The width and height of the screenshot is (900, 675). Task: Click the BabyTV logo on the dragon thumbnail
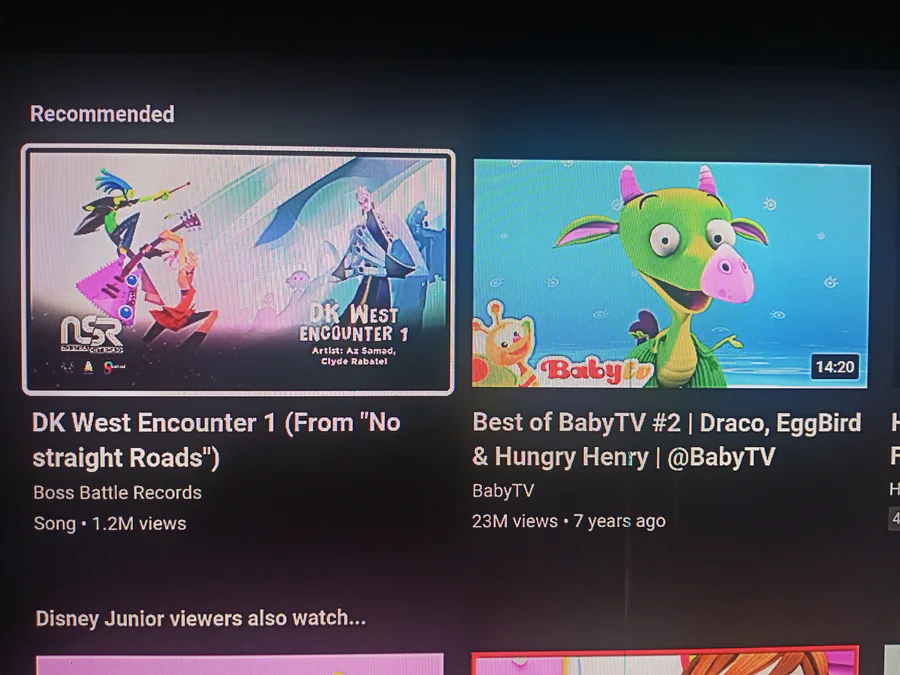click(x=596, y=371)
